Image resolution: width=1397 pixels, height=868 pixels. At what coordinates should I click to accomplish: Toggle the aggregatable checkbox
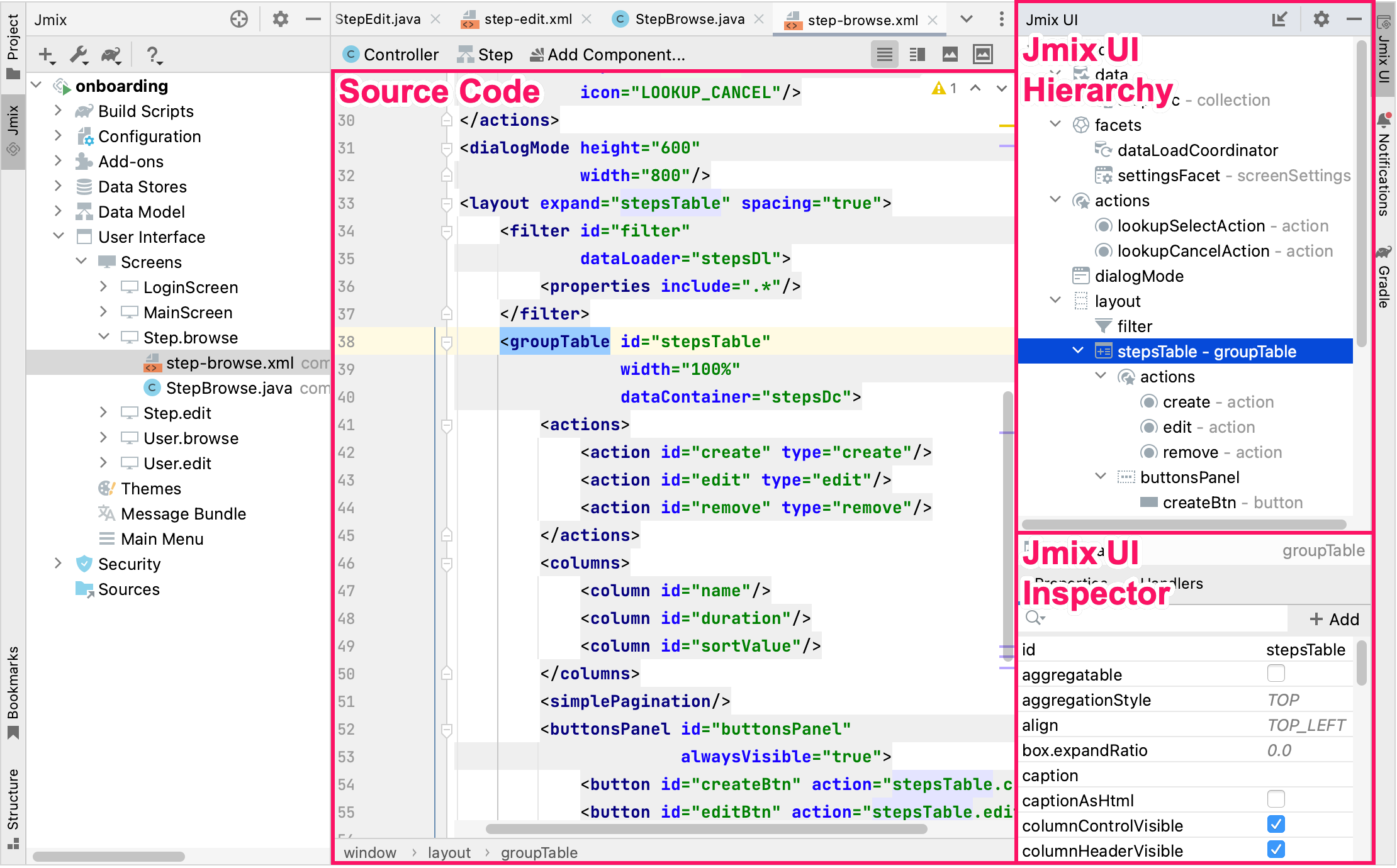pos(1276,674)
